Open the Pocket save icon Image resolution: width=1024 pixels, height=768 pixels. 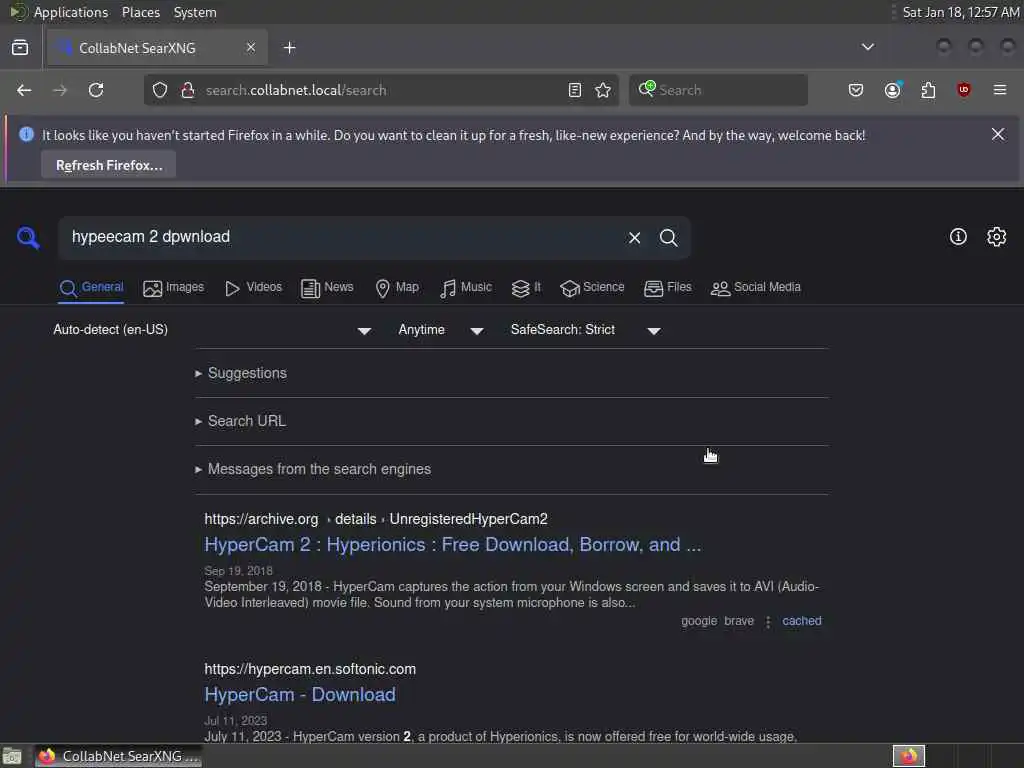tap(856, 90)
